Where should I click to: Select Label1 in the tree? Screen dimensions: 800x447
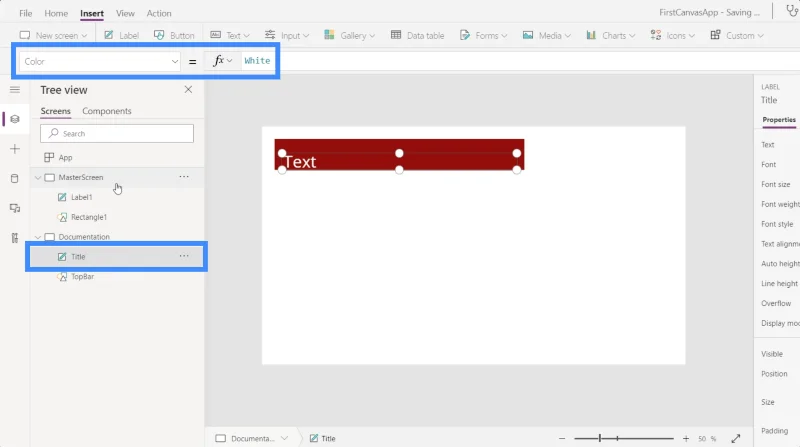tap(82, 197)
